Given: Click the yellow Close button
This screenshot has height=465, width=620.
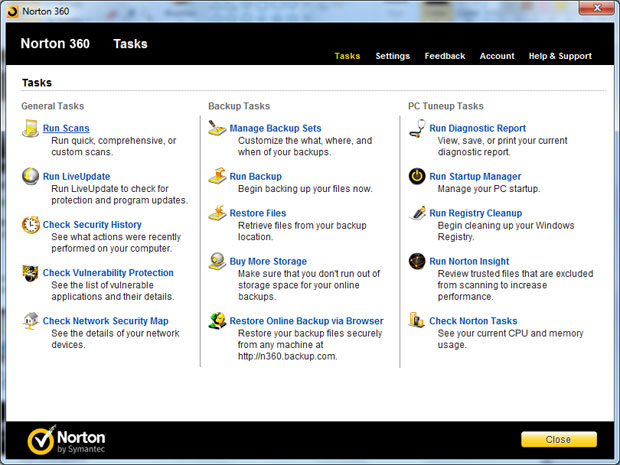Looking at the screenshot, I should coord(559,439).
